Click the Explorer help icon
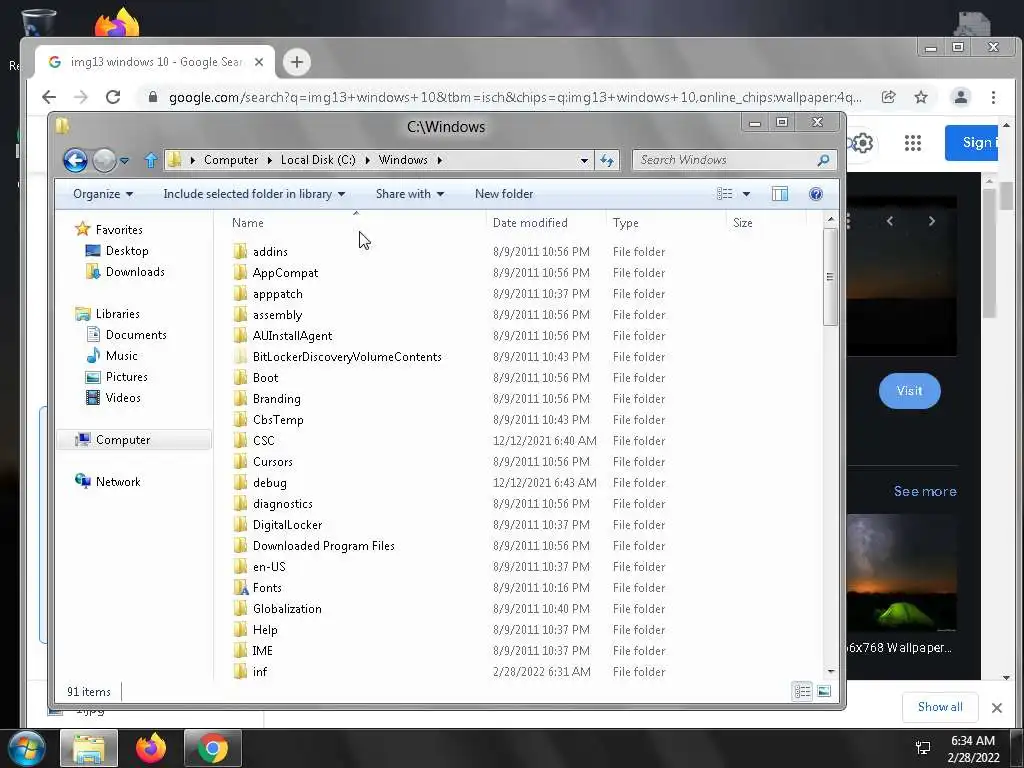 pos(816,194)
